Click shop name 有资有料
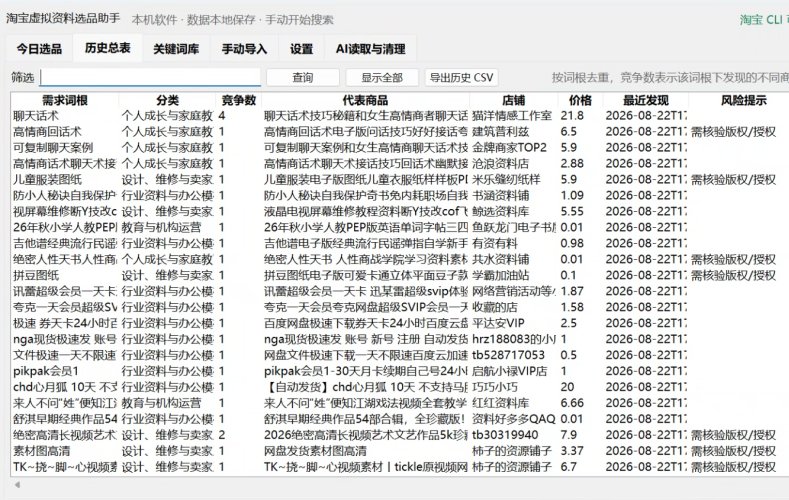 tap(495, 243)
